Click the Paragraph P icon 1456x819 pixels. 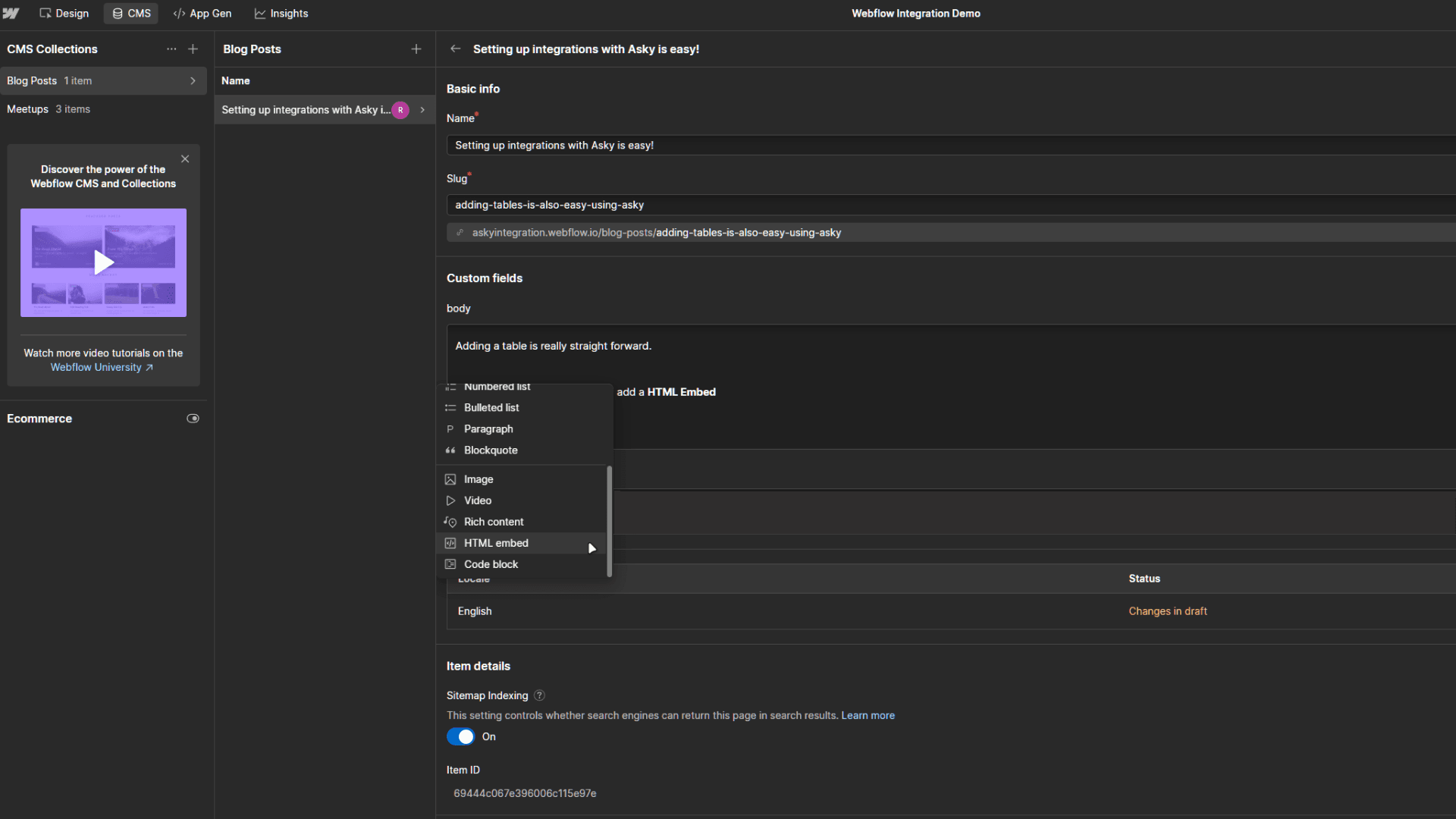point(450,429)
